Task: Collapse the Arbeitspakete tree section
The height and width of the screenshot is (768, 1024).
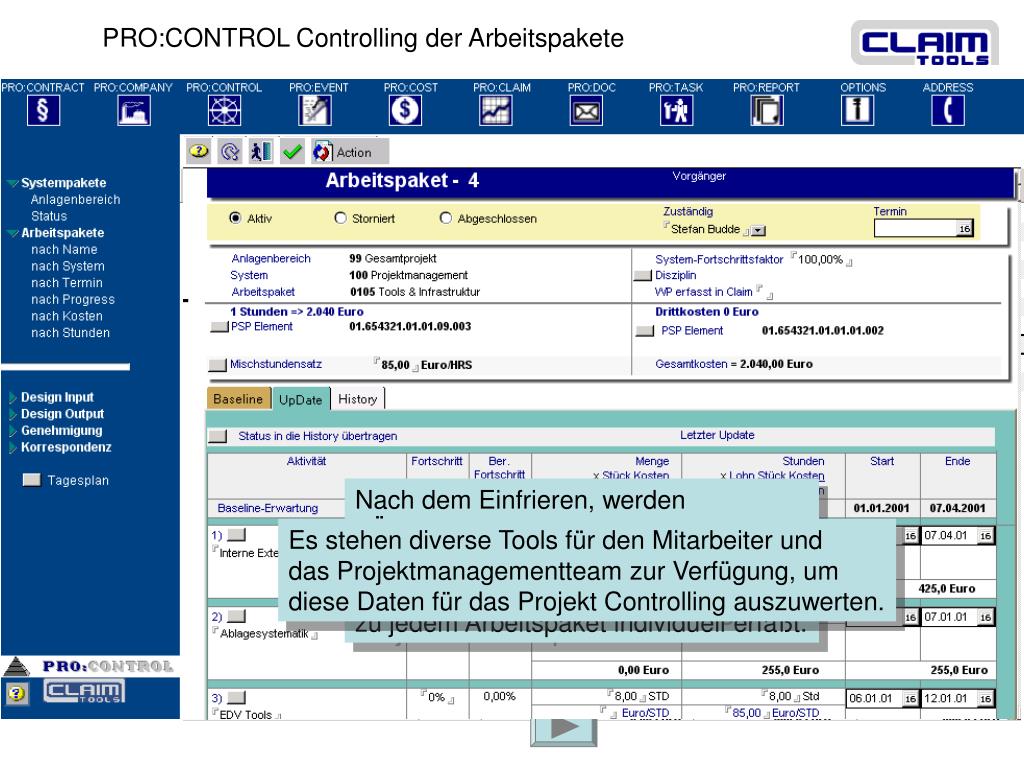Action: [x=12, y=233]
